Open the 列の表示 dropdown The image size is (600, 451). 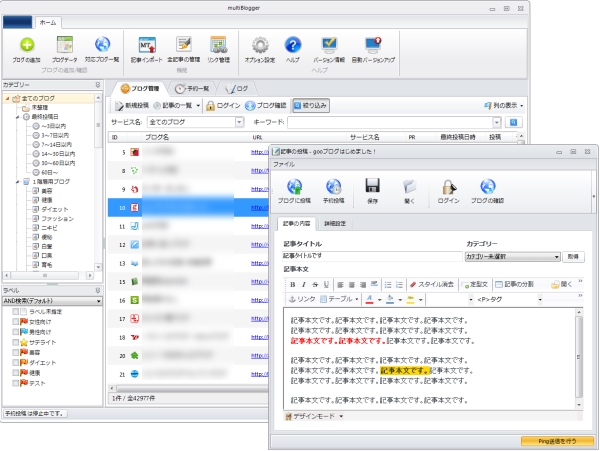click(x=504, y=106)
